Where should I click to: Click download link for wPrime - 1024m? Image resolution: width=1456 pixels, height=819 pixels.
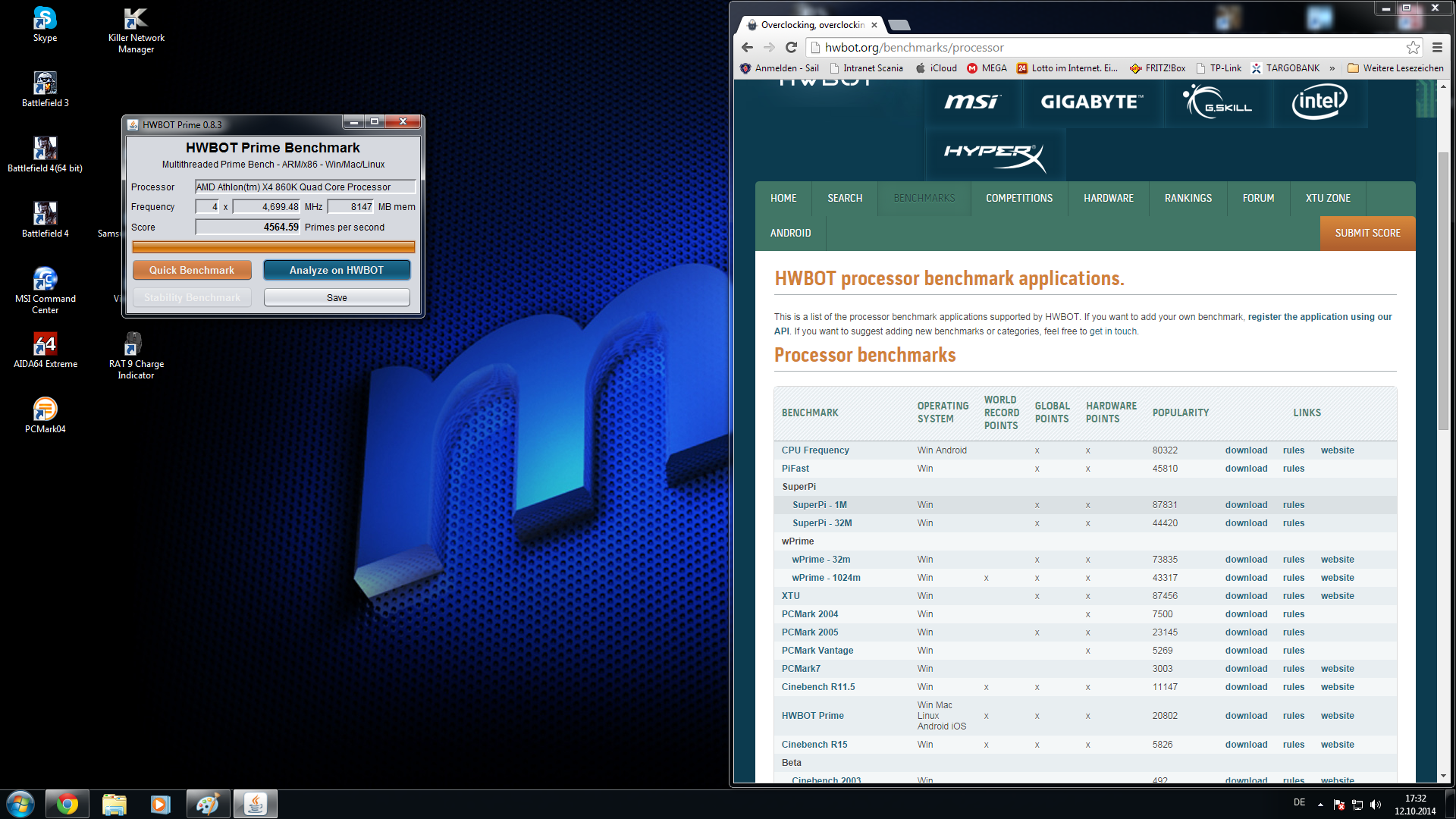coord(1246,578)
